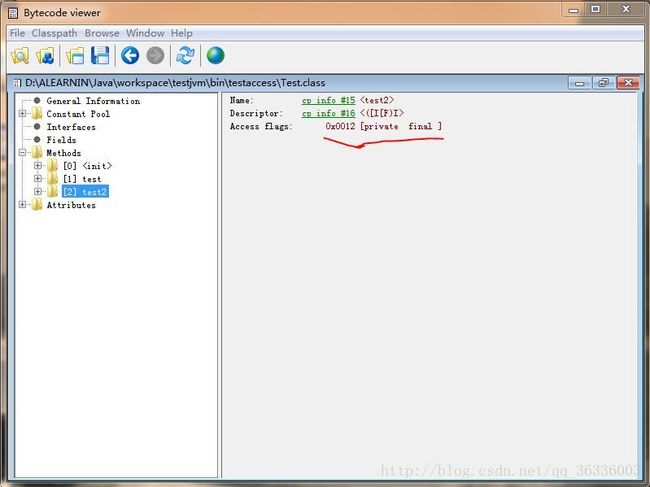Click the <test2> name value

(377, 100)
